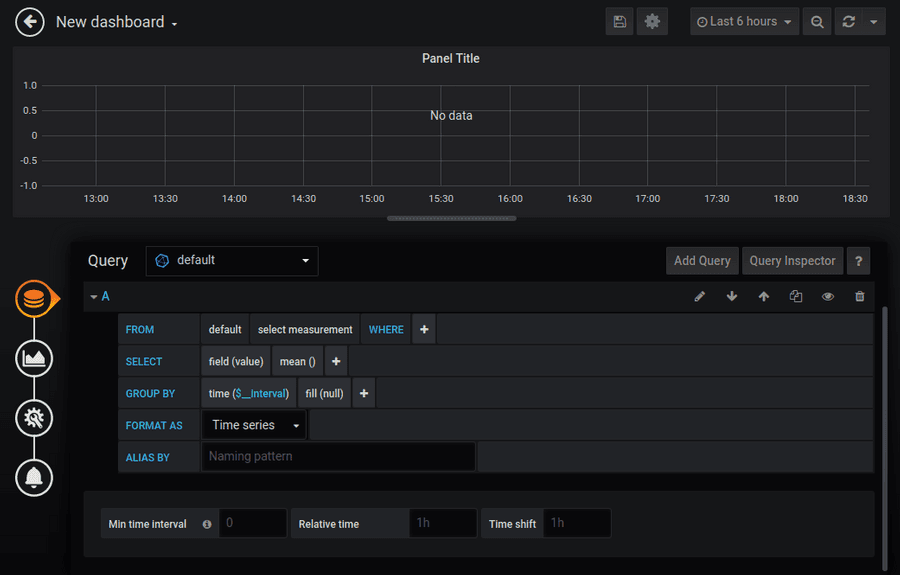Move query A up
Screen dimensions: 900x575
[763, 297]
